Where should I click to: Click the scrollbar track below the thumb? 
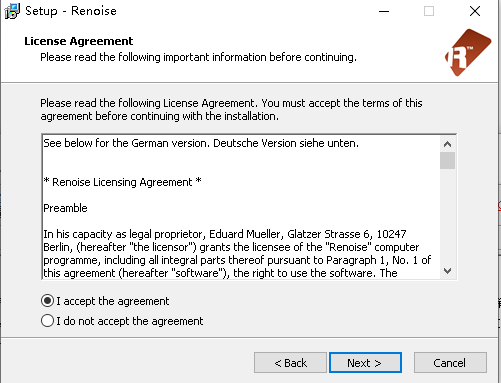click(x=447, y=216)
